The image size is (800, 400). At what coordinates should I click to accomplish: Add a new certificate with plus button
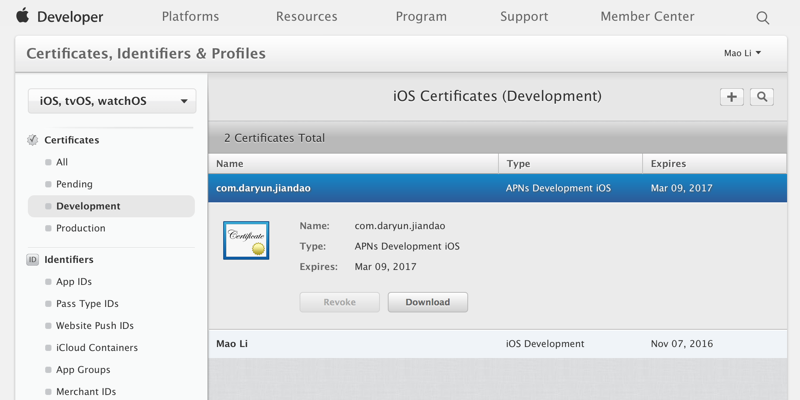(x=732, y=97)
